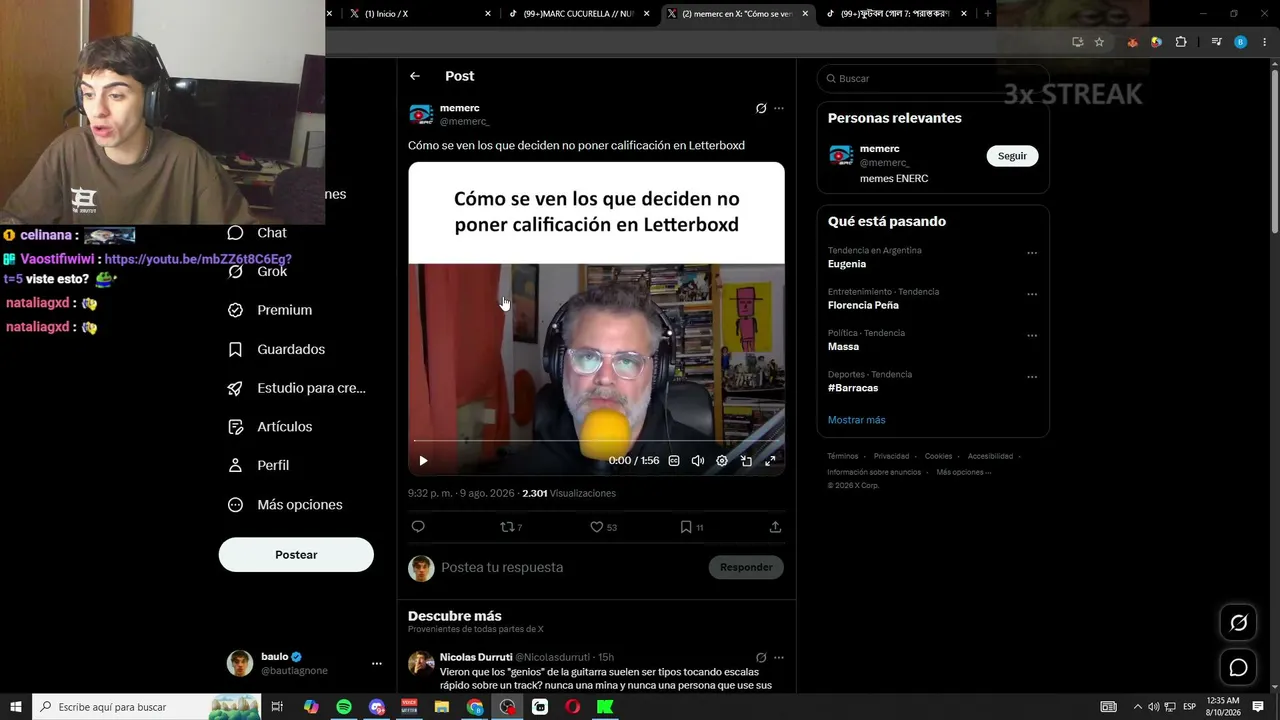Click 'Mostrar más' in trends panel
Image resolution: width=1280 pixels, height=720 pixels.
click(x=856, y=420)
